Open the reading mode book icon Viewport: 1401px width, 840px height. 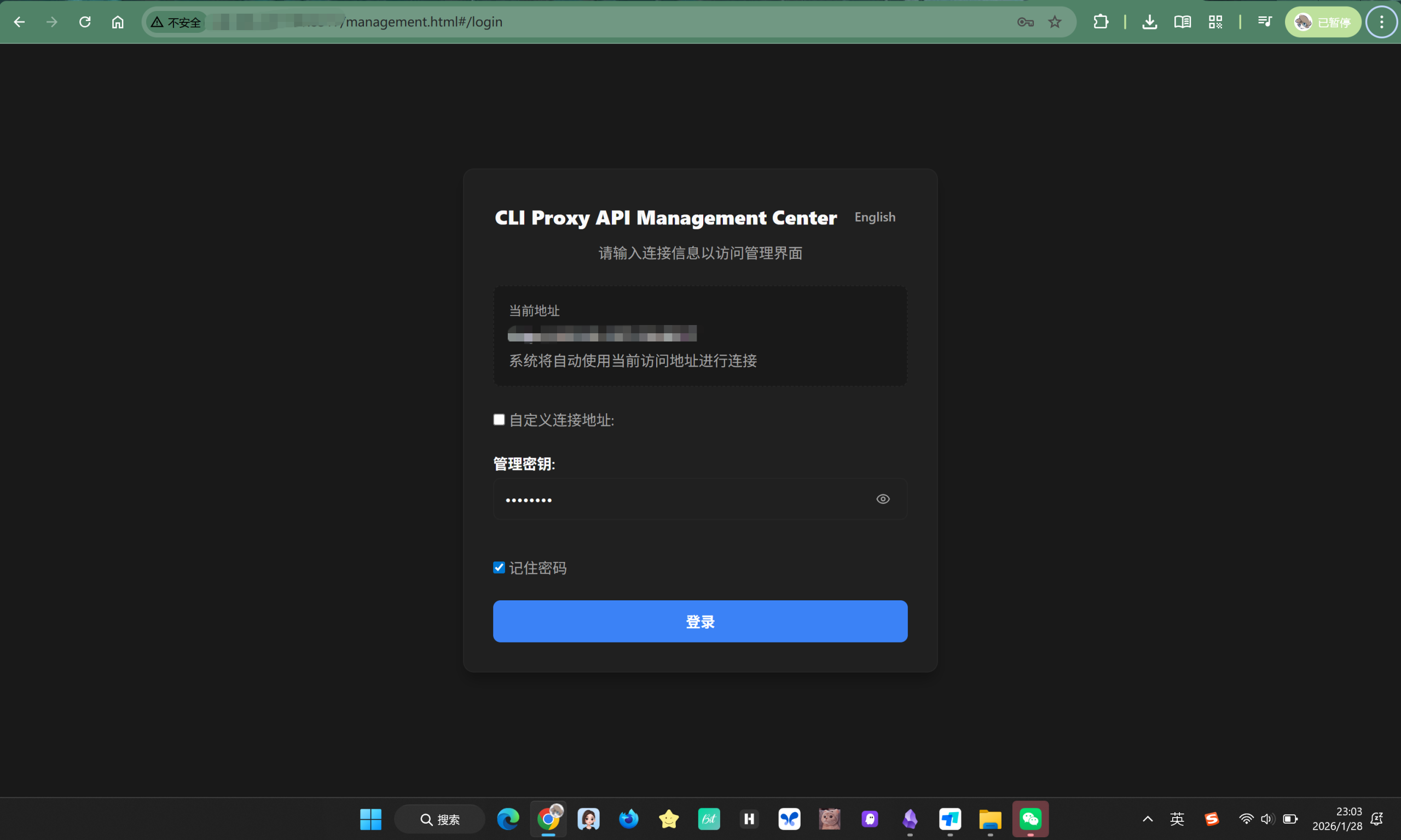click(x=1182, y=22)
